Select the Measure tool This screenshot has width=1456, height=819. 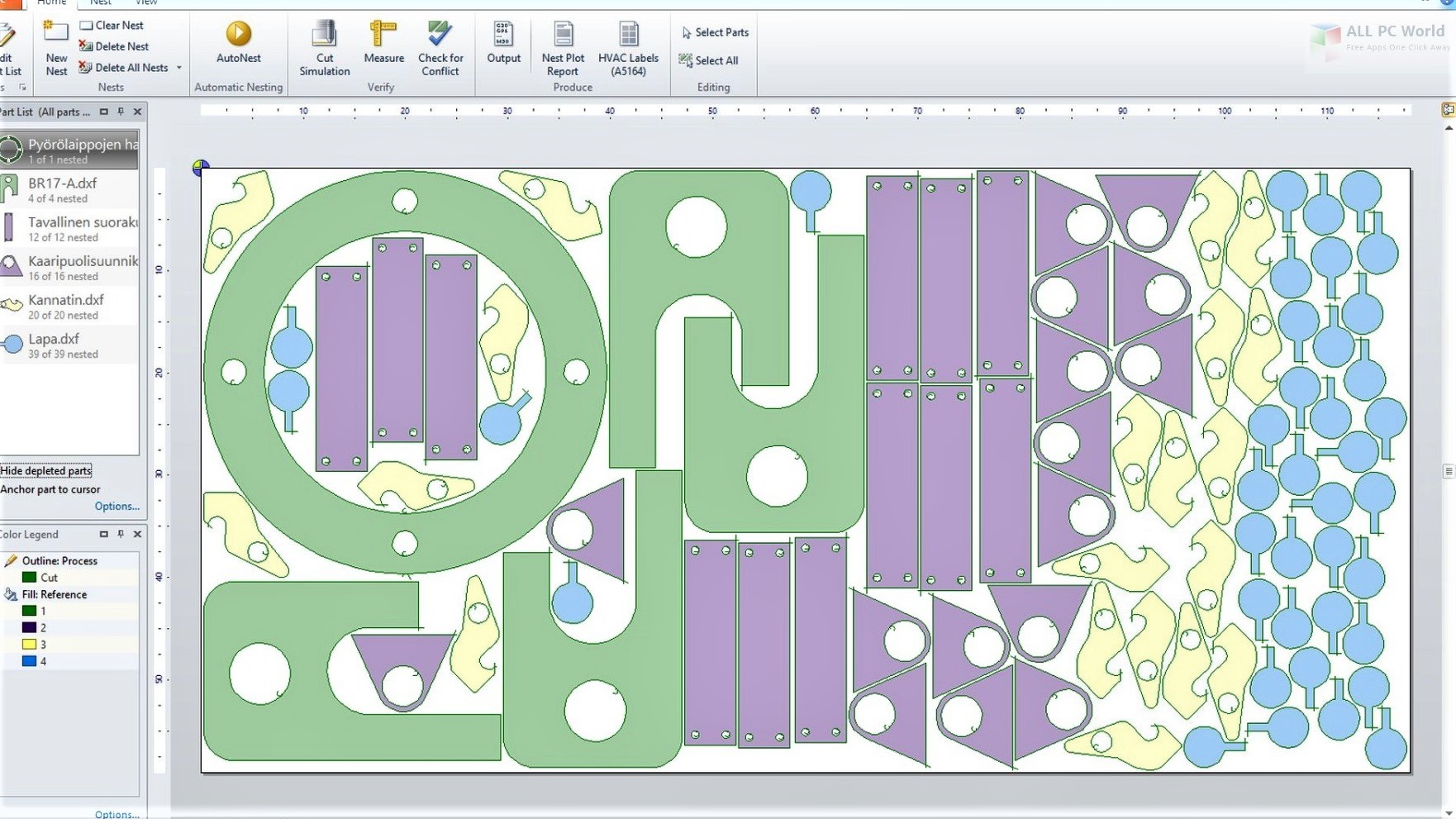(383, 47)
